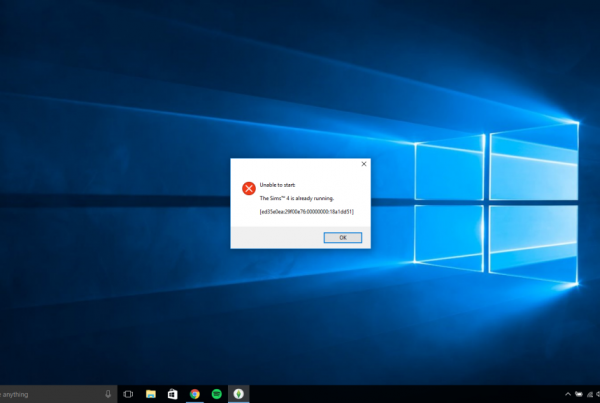Viewport: 600px width, 403px height.
Task: Click the Cortana microphone icon
Action: (x=108, y=394)
